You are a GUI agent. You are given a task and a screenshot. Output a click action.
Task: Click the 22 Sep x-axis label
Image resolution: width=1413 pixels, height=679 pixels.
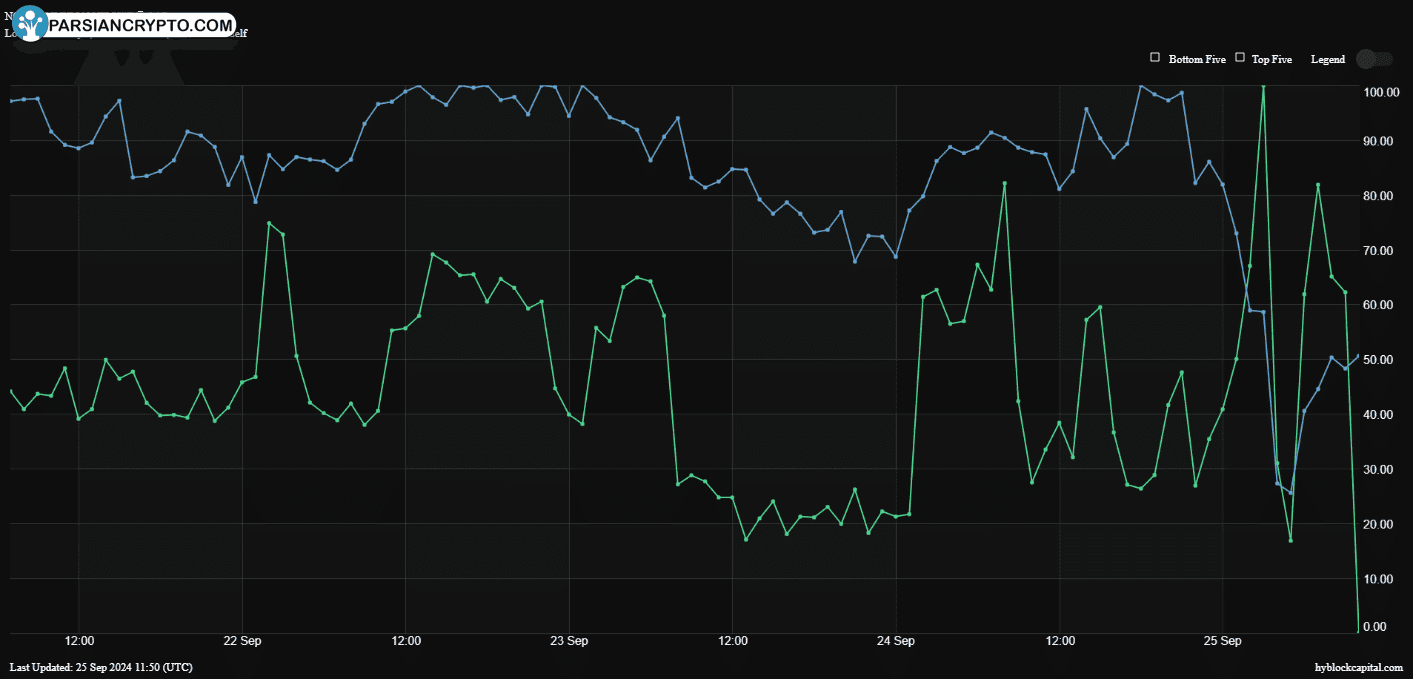(x=242, y=641)
